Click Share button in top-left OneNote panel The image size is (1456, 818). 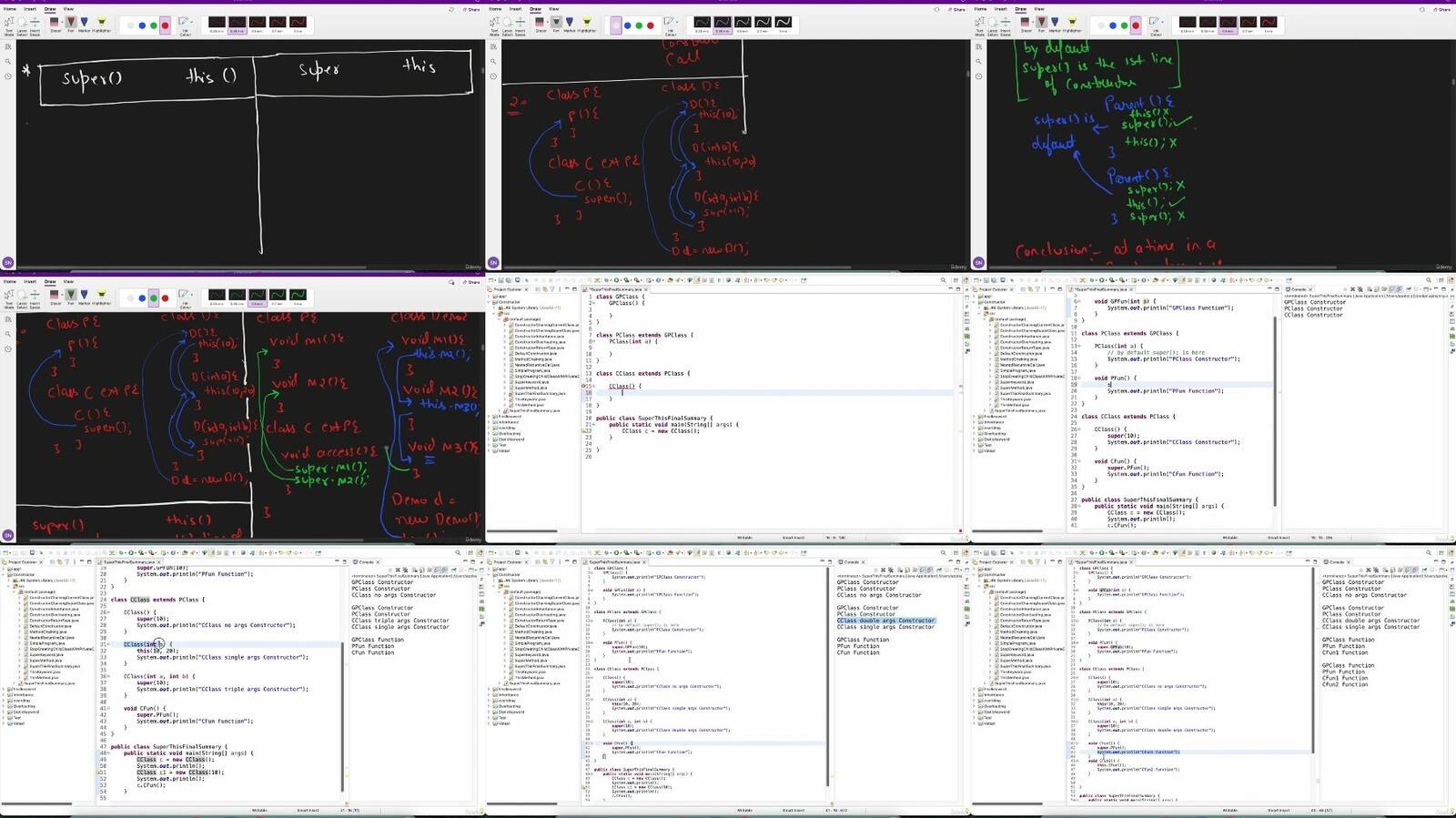[470, 10]
